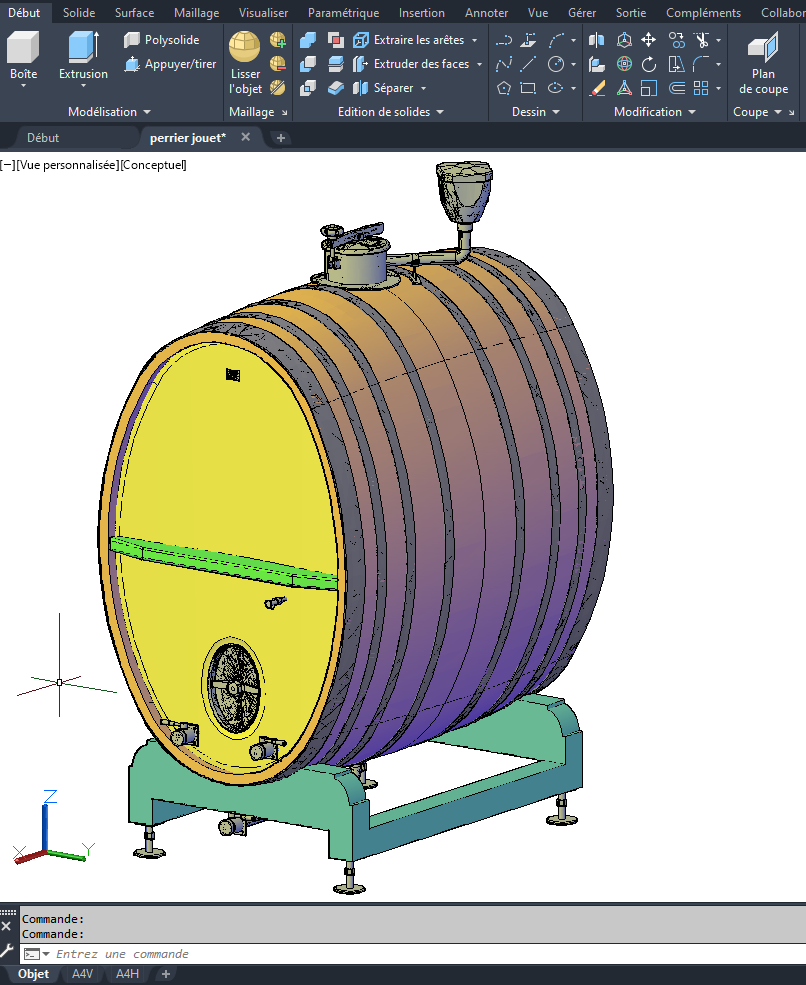Select the Appuyer/tirer tool
The width and height of the screenshot is (806, 985).
(x=169, y=64)
